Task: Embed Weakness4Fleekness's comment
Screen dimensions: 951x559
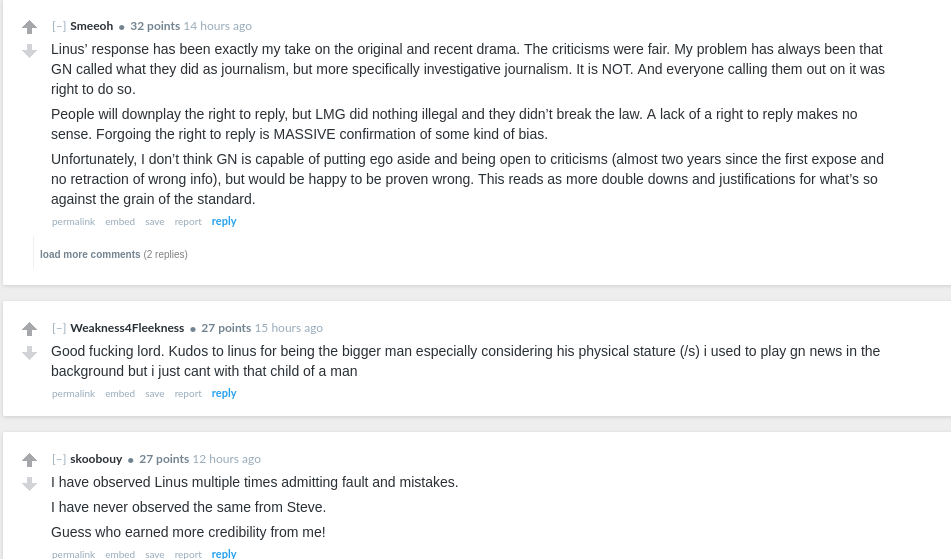Action: click(120, 394)
